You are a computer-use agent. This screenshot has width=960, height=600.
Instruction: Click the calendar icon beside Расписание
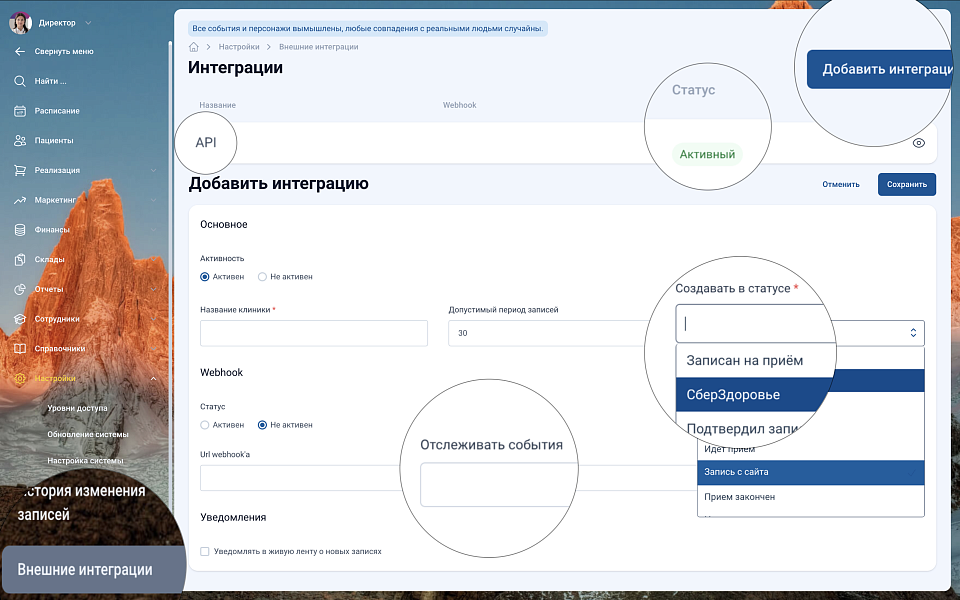click(20, 111)
